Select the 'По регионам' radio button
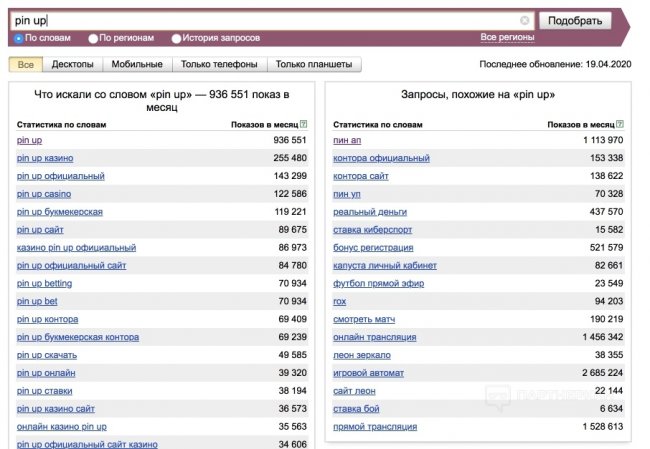Image resolution: width=650 pixels, height=449 pixels. (93, 38)
